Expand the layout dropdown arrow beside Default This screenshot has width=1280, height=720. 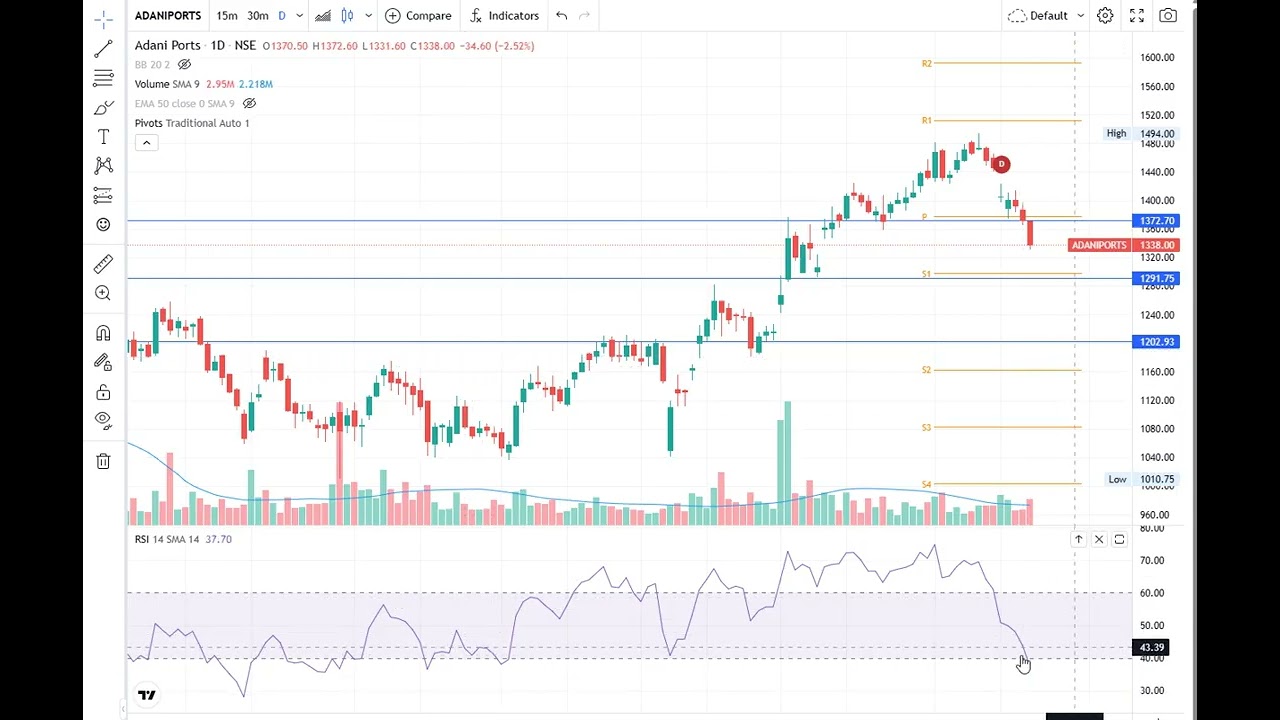(1079, 16)
